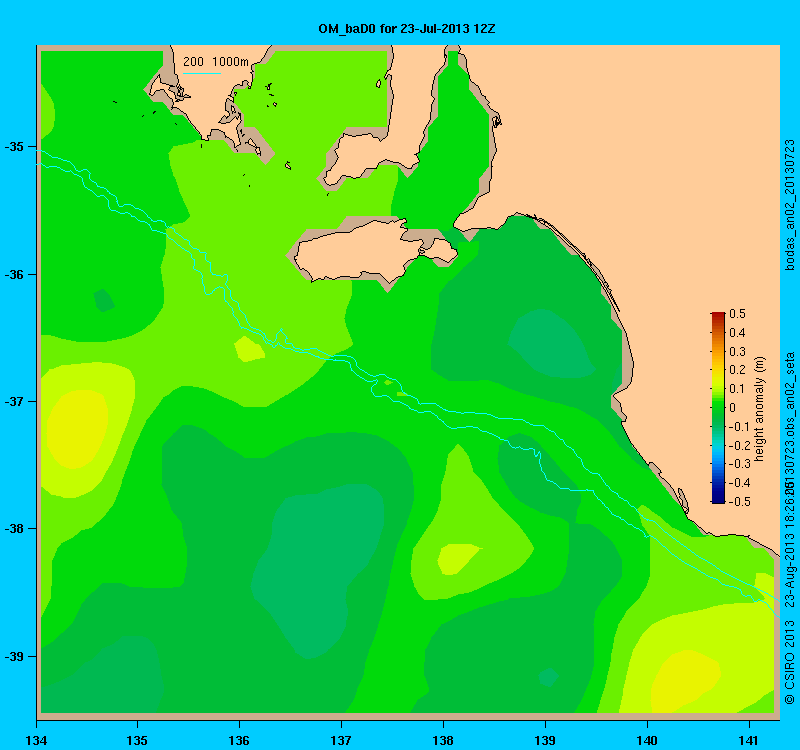Image resolution: width=800 pixels, height=750 pixels.
Task: Click the 0.5 colorbar scale value
Action: (737, 314)
